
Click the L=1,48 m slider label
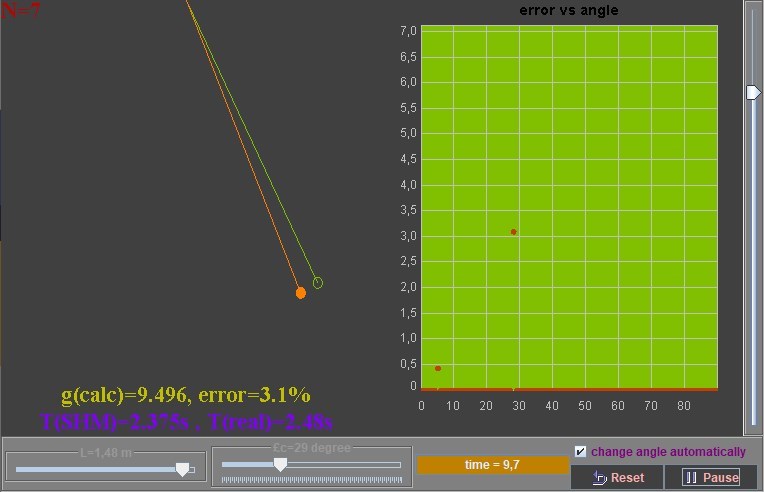104,453
